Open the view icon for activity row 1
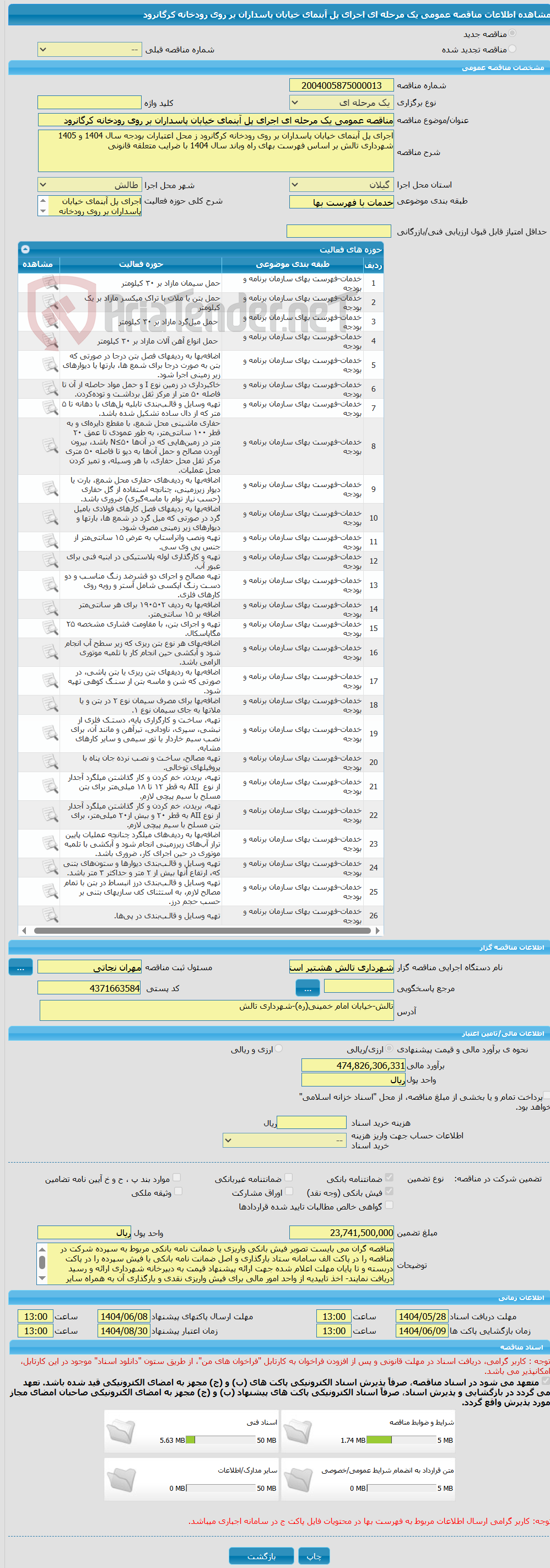Screen dimensions: 550x1568 [x=50, y=283]
